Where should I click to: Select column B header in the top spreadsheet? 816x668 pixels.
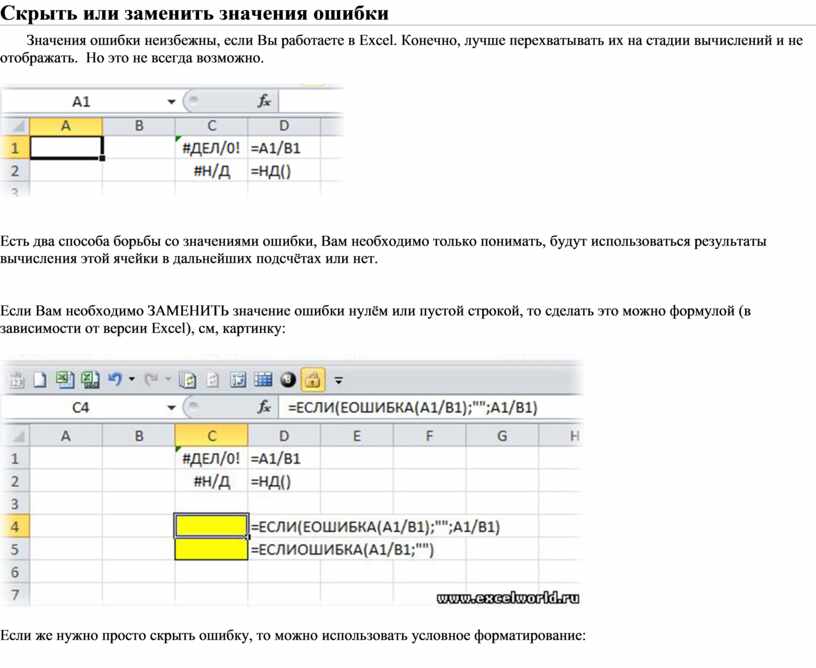tap(139, 126)
